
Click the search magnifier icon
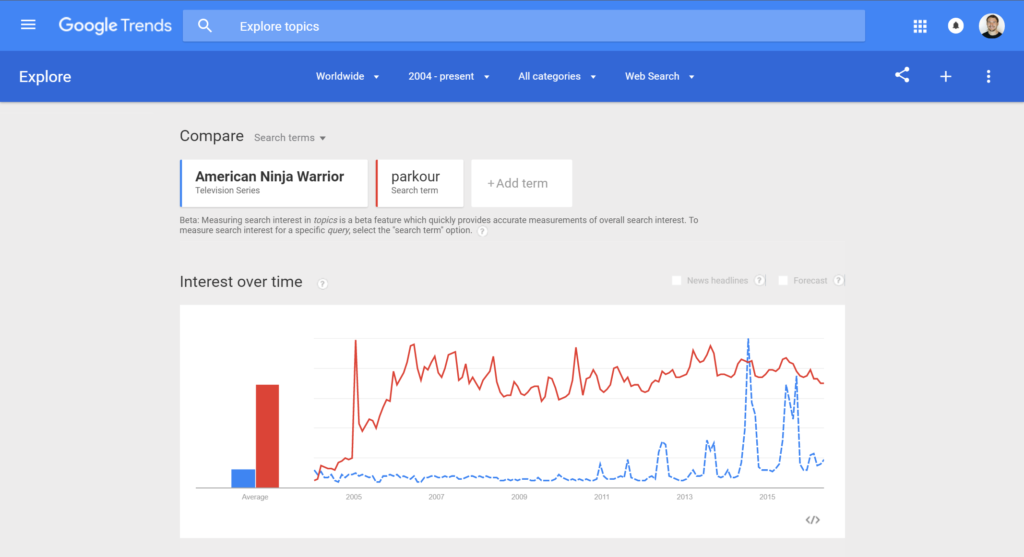[x=205, y=26]
